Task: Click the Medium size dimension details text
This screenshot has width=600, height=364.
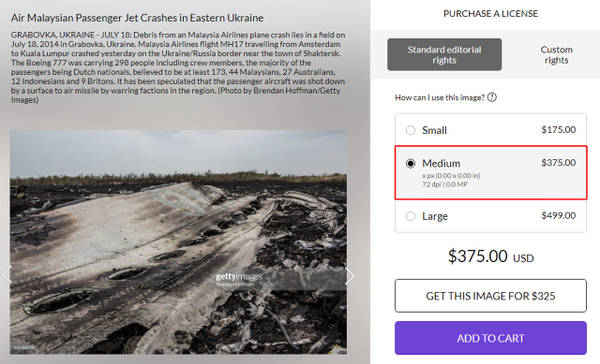Action: tap(451, 180)
